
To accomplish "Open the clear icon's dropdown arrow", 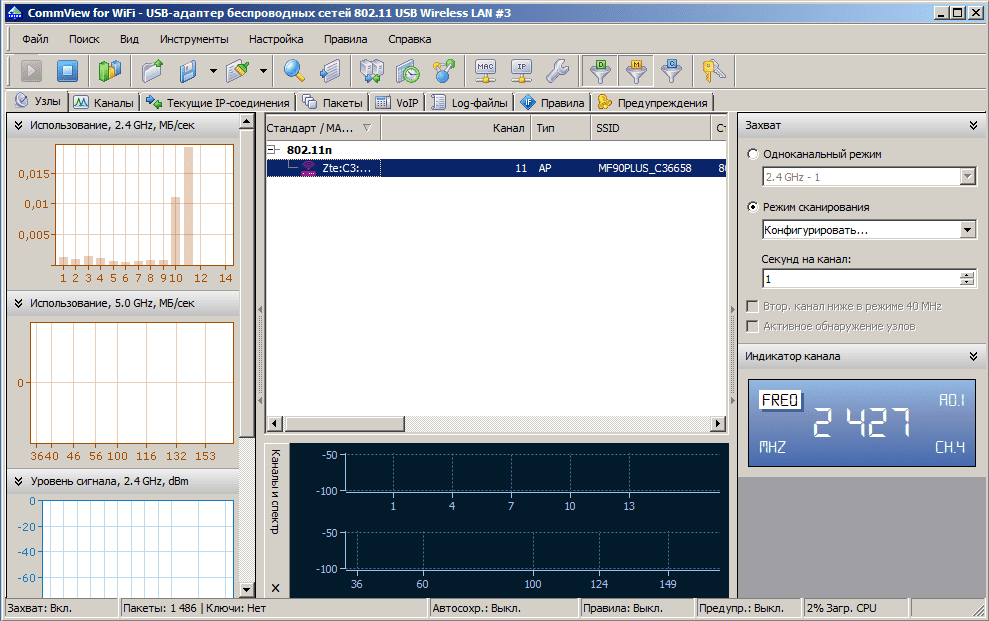I will point(263,71).
